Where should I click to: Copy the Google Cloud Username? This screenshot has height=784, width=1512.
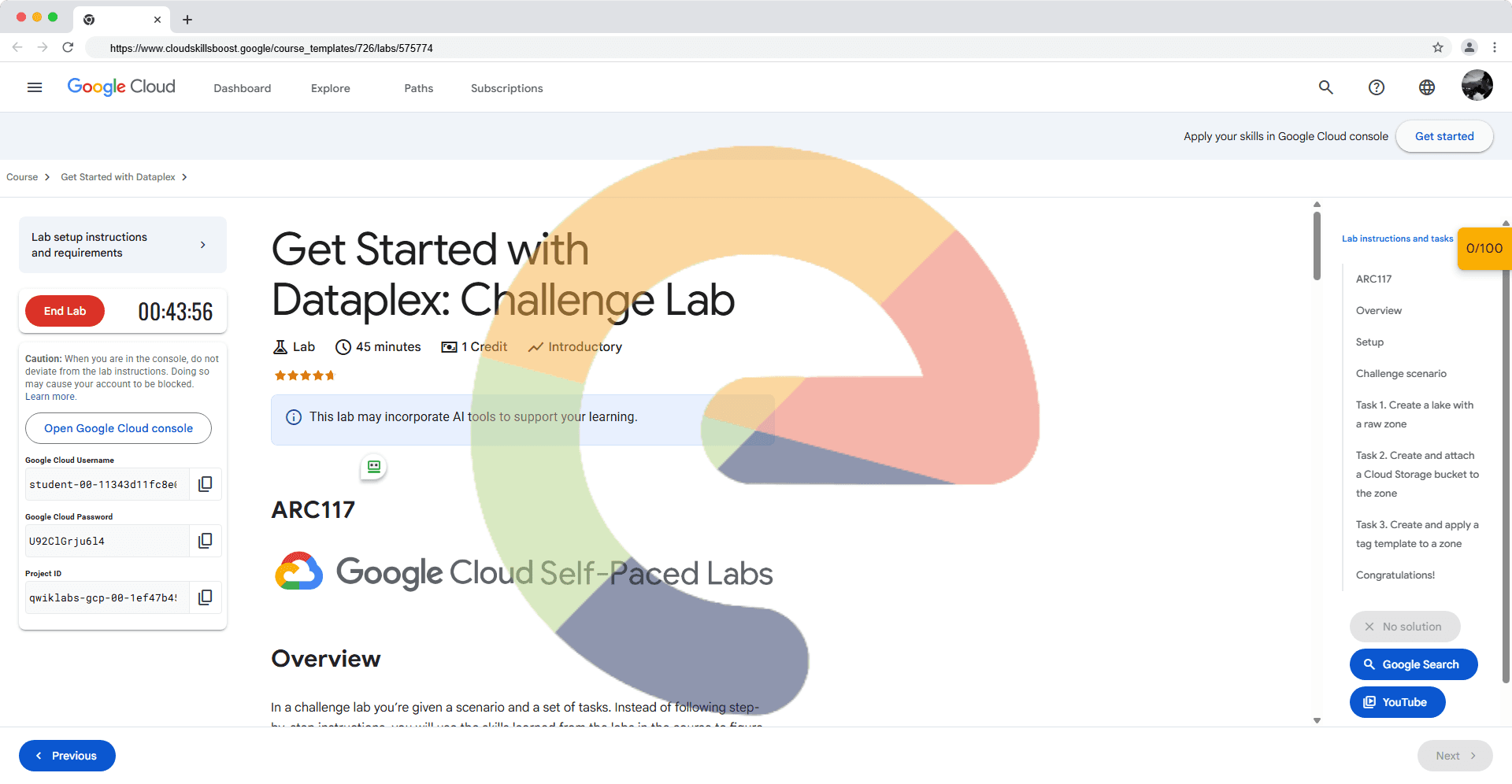206,484
